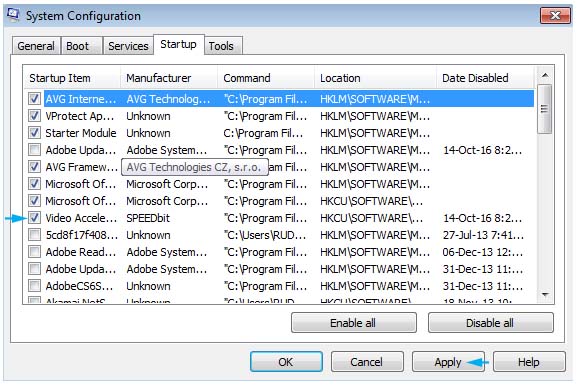The image size is (577, 385).
Task: Click the scroll down arrow in the startup list
Action: pos(545,294)
